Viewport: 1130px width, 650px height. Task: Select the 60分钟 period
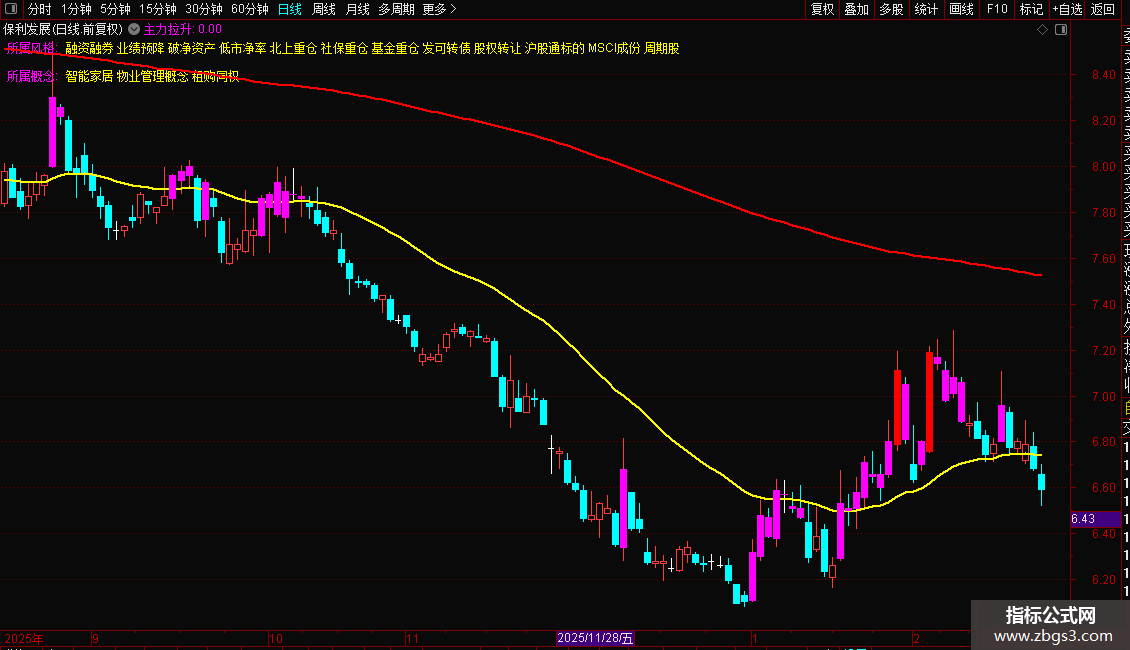[250, 9]
